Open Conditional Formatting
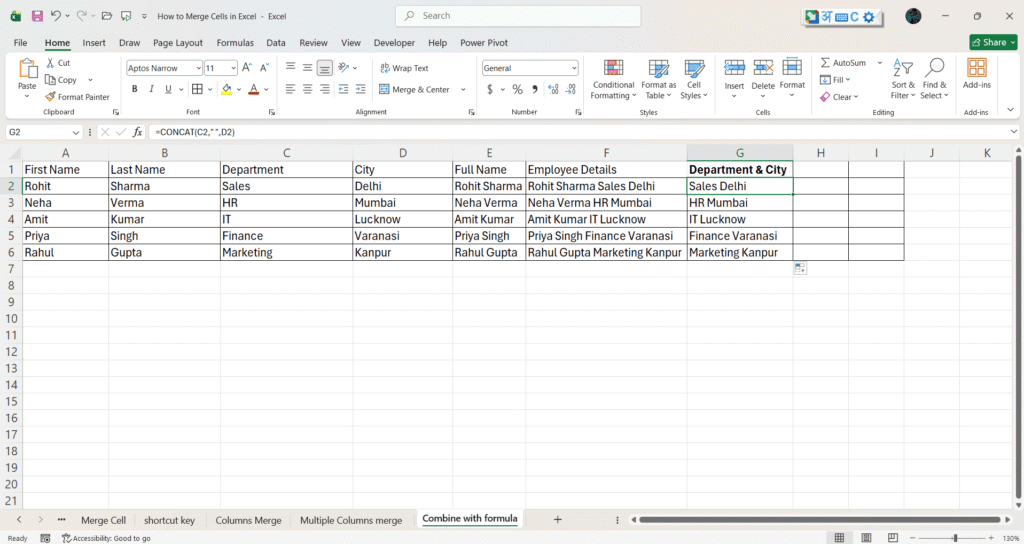The image size is (1024, 544). point(613,79)
